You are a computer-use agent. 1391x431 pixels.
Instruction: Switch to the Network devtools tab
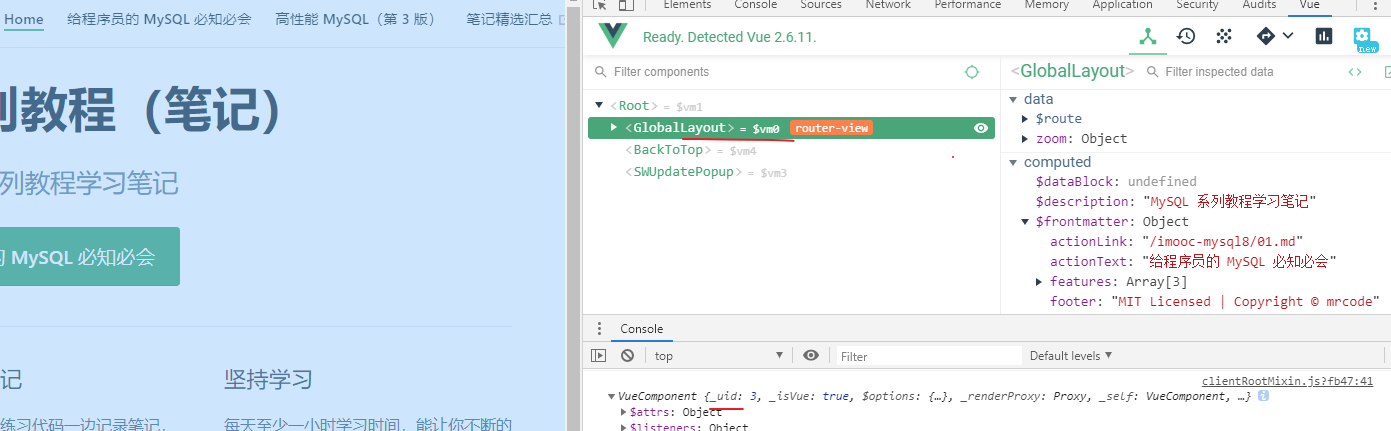pos(888,5)
